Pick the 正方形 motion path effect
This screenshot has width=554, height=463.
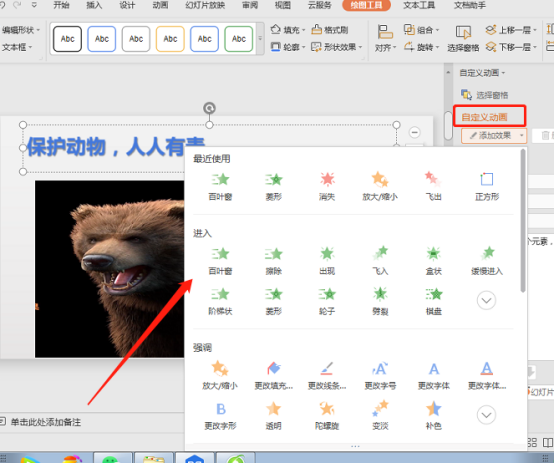487,187
